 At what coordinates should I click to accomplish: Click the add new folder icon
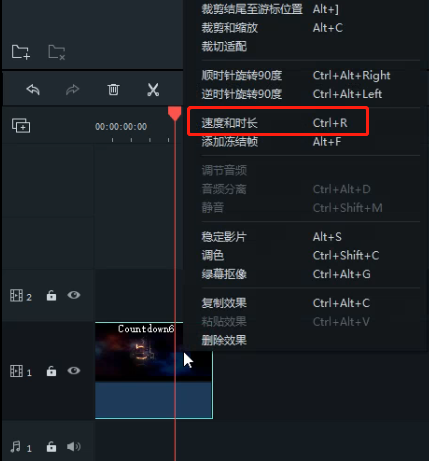click(x=21, y=52)
